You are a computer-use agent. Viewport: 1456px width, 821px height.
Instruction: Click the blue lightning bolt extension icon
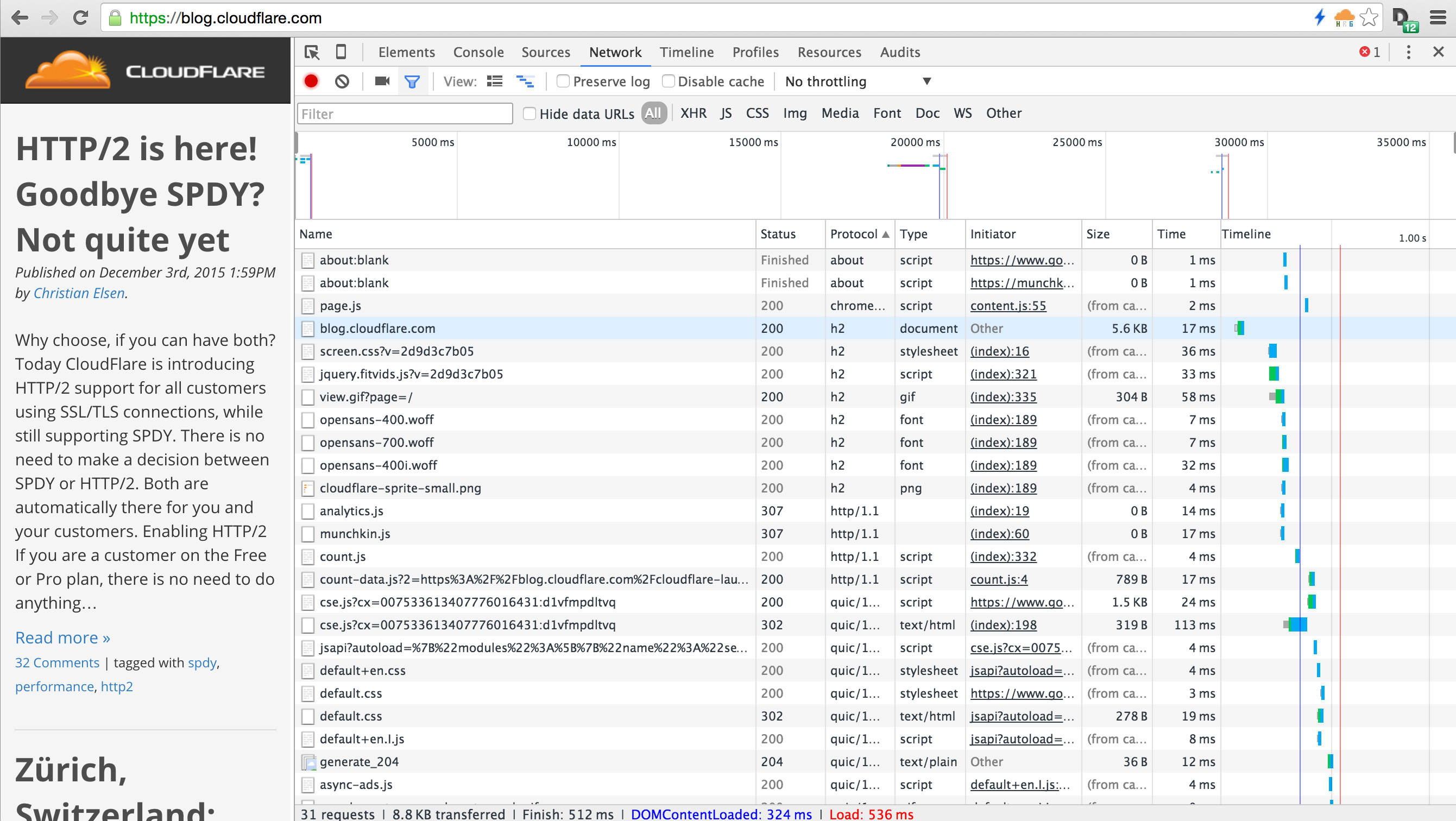coord(1320,17)
